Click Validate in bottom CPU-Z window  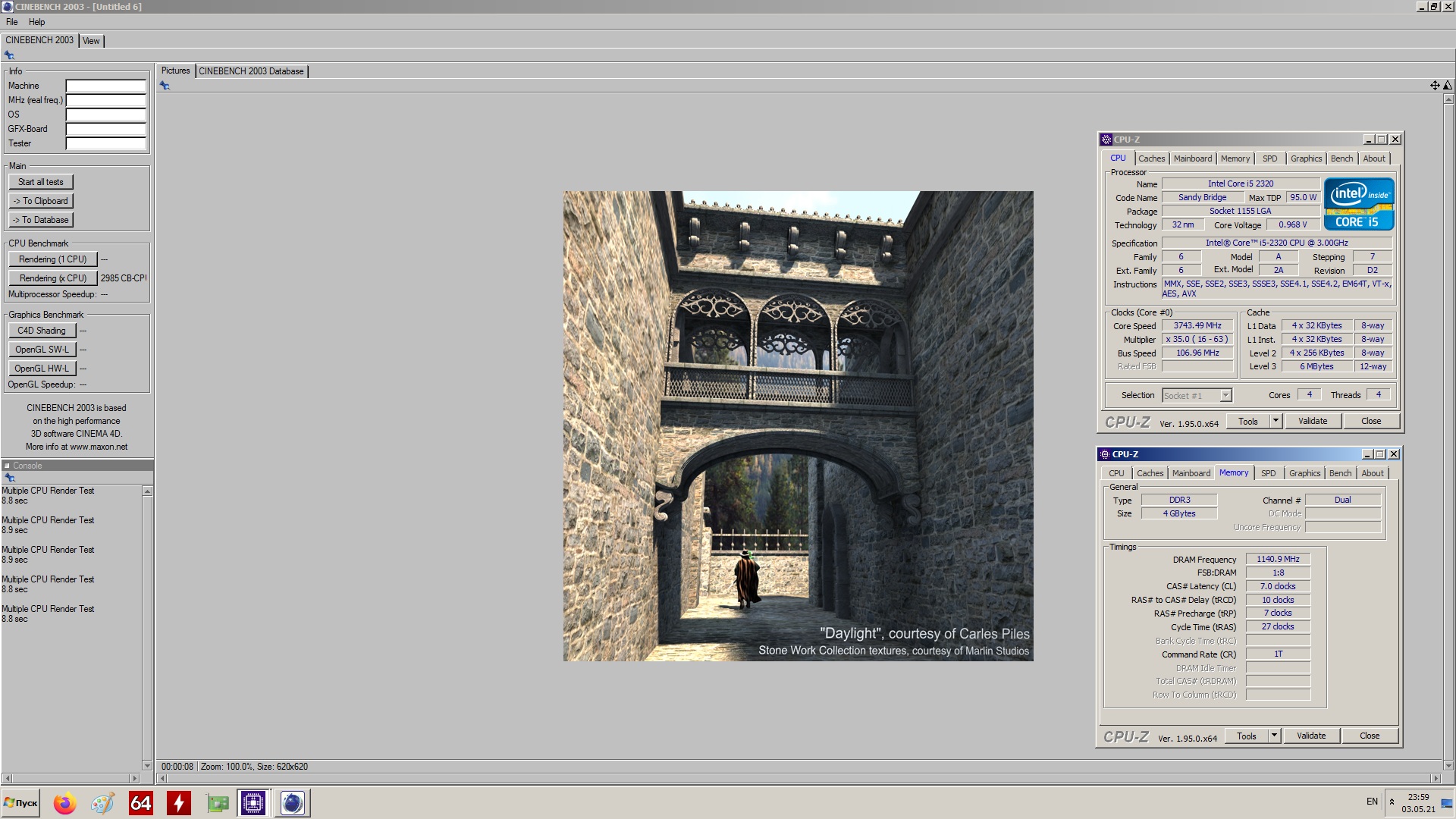1310,736
